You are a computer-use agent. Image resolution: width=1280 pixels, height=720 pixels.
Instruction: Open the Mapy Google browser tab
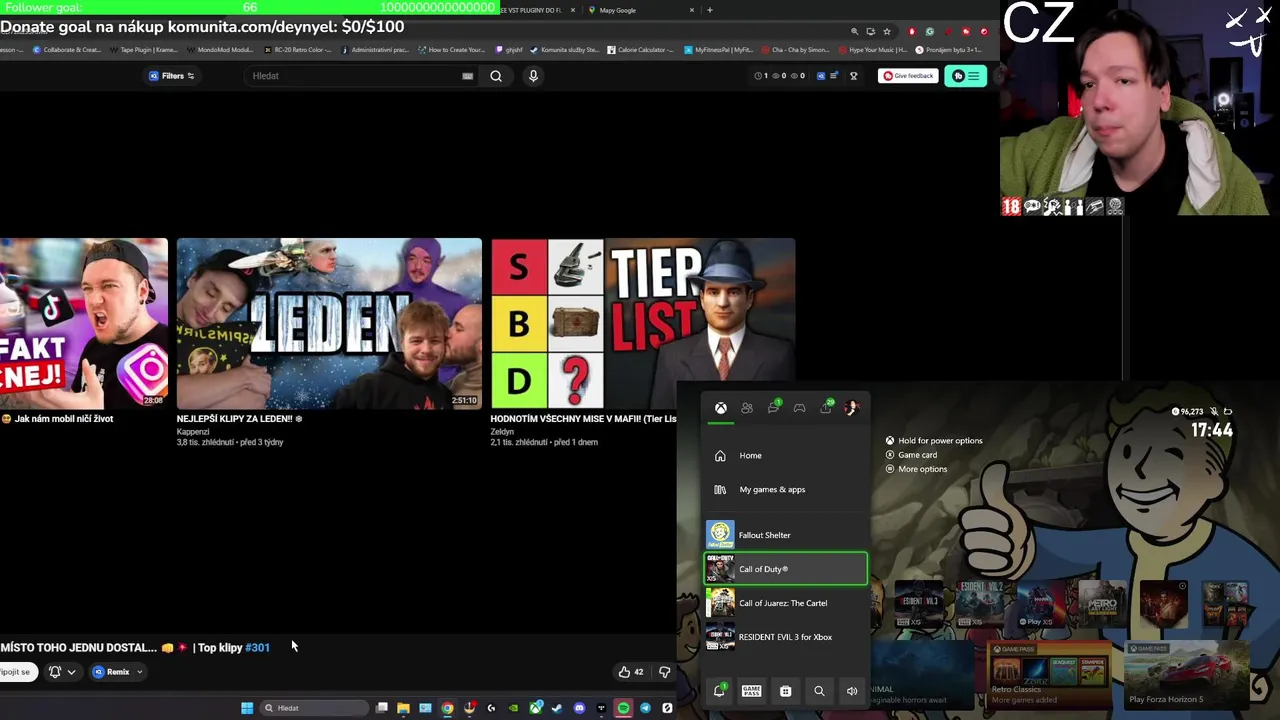point(640,10)
